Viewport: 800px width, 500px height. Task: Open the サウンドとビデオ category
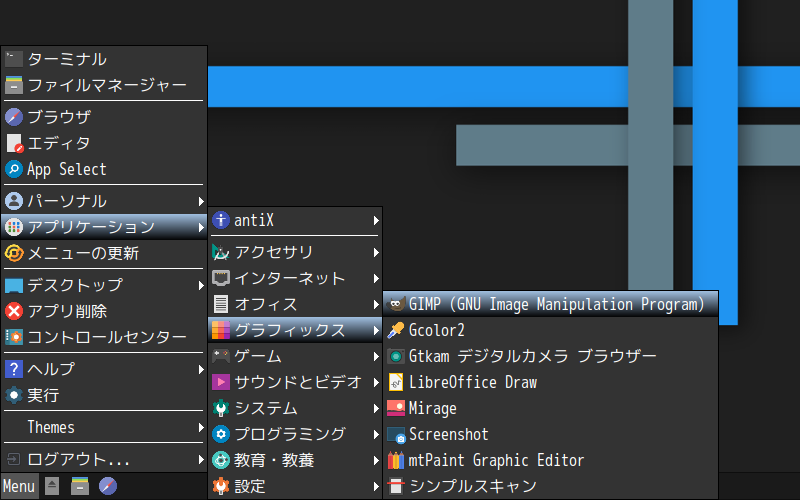click(295, 382)
